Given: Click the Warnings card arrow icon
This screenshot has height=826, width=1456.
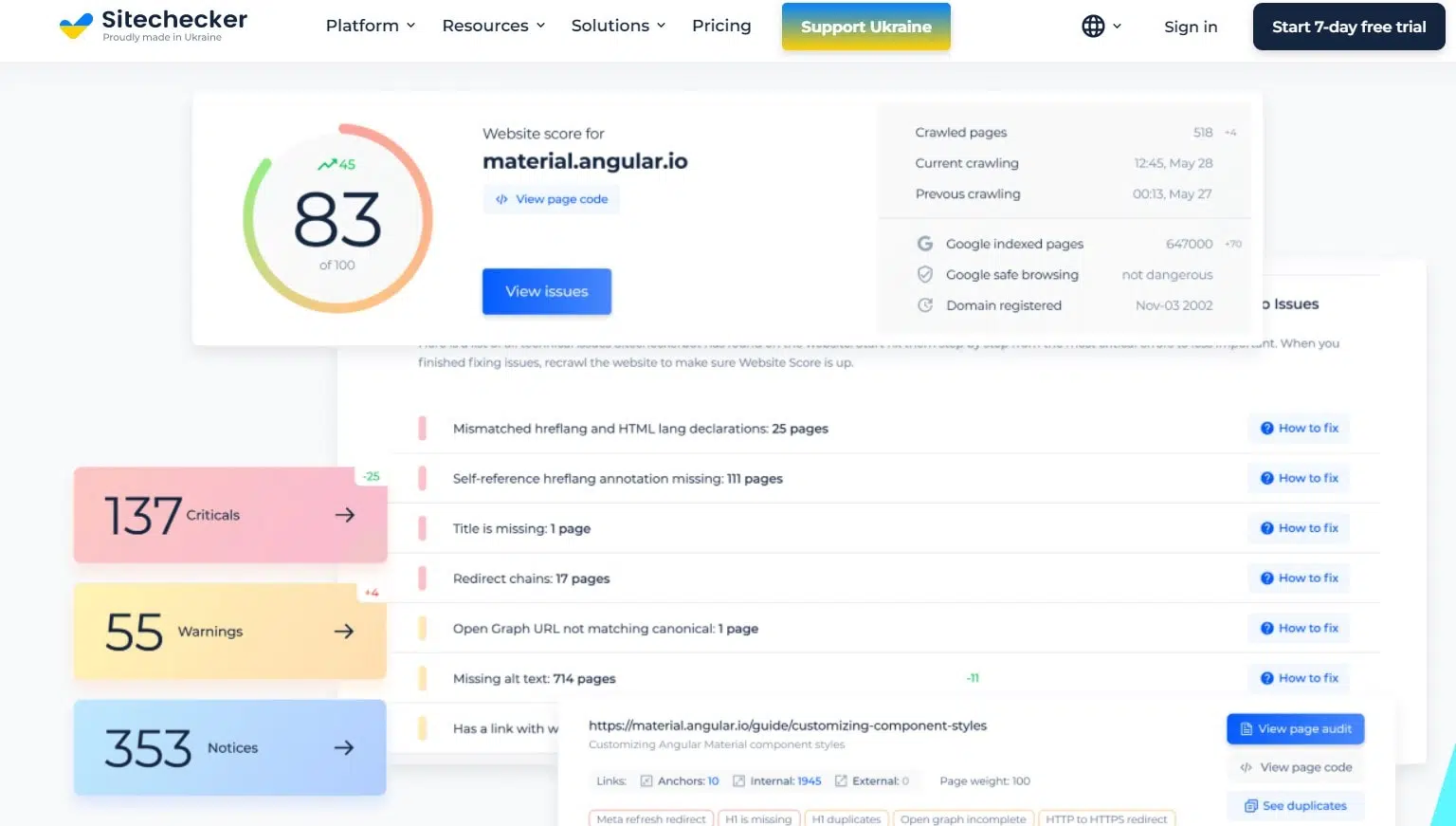Looking at the screenshot, I should pyautogui.click(x=344, y=632).
